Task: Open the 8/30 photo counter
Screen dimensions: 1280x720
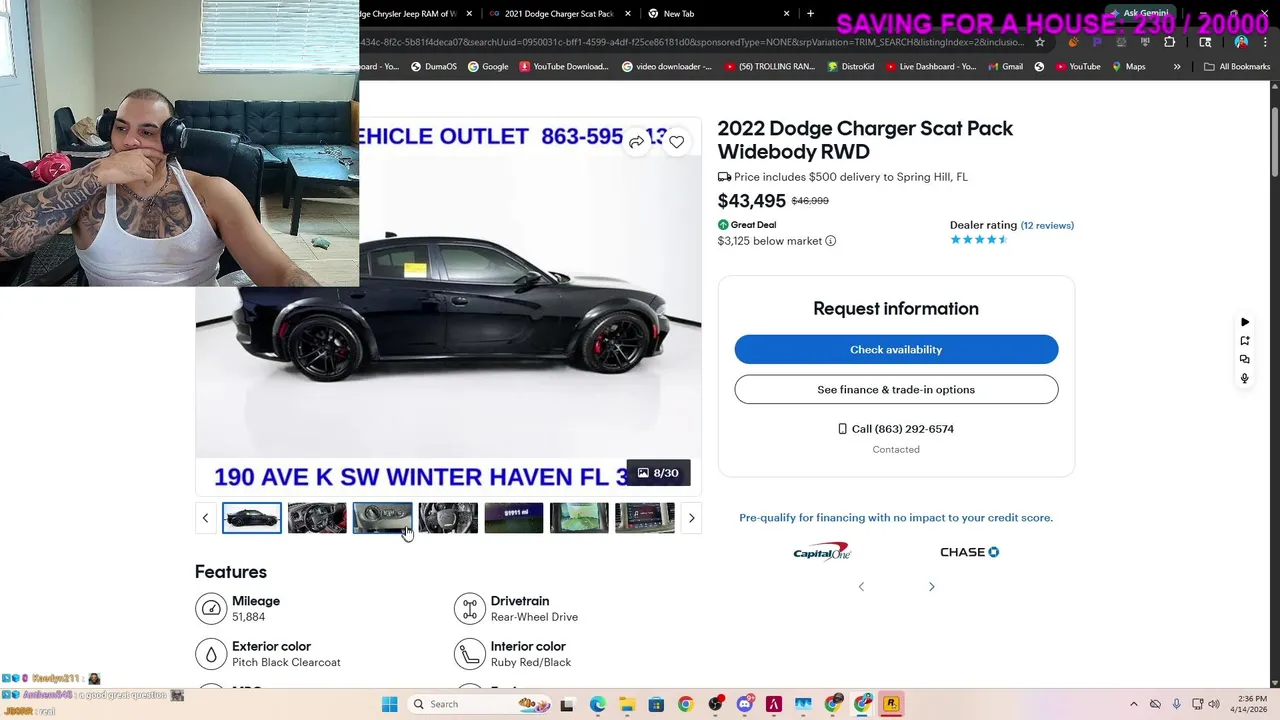Action: click(658, 473)
